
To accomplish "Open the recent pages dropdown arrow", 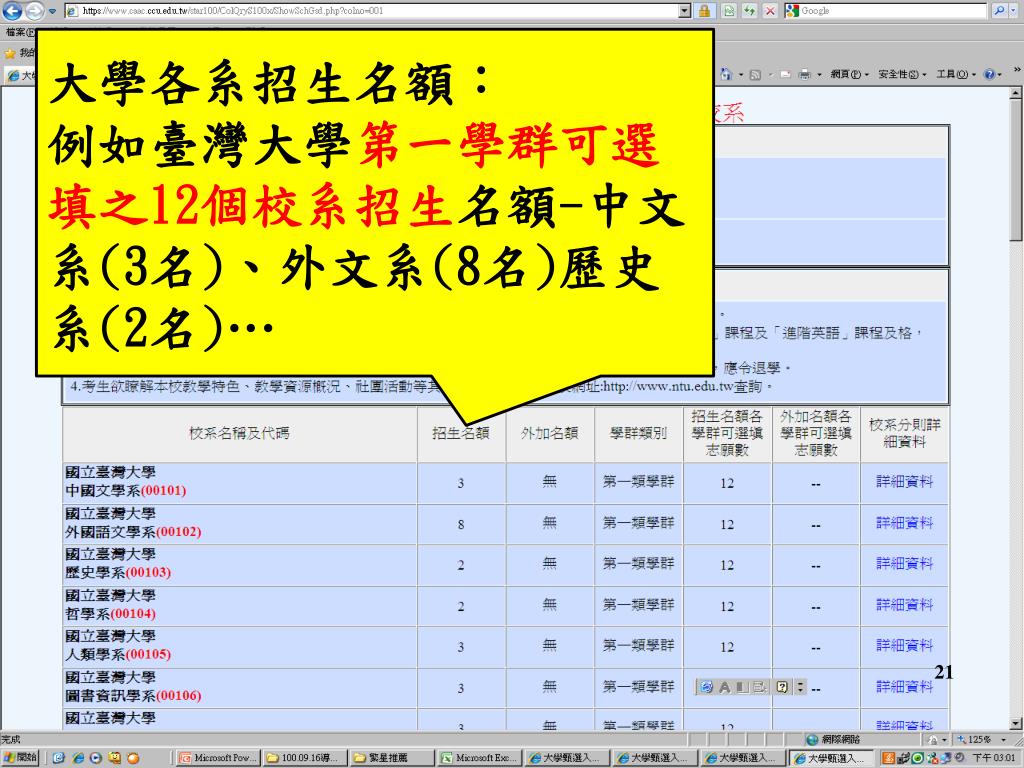I will click(52, 11).
